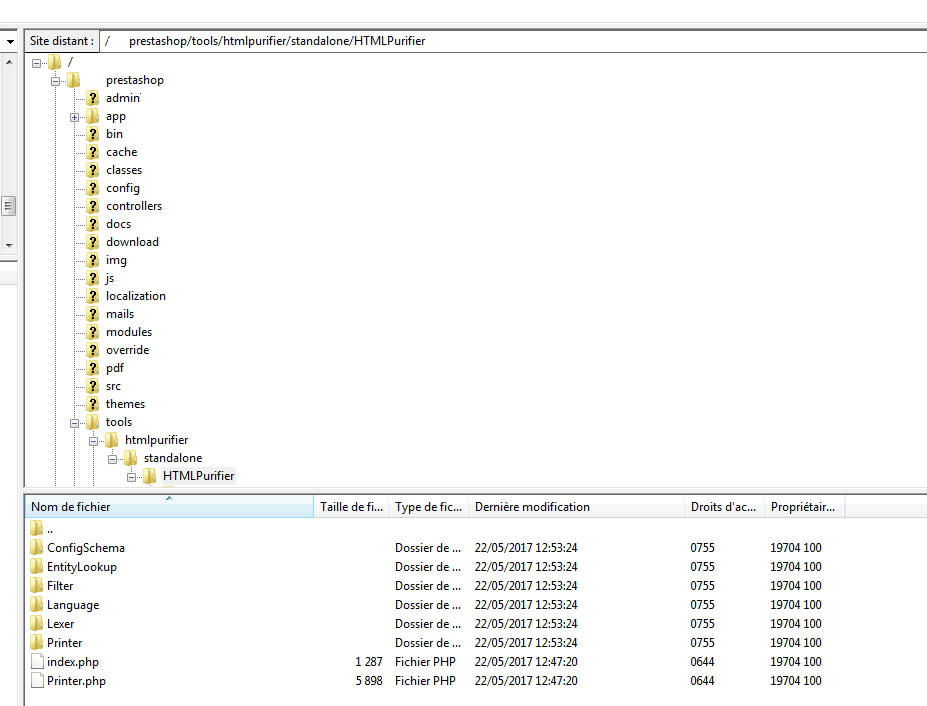Click left pane scrollbar down arrow

pyautogui.click(x=9, y=245)
